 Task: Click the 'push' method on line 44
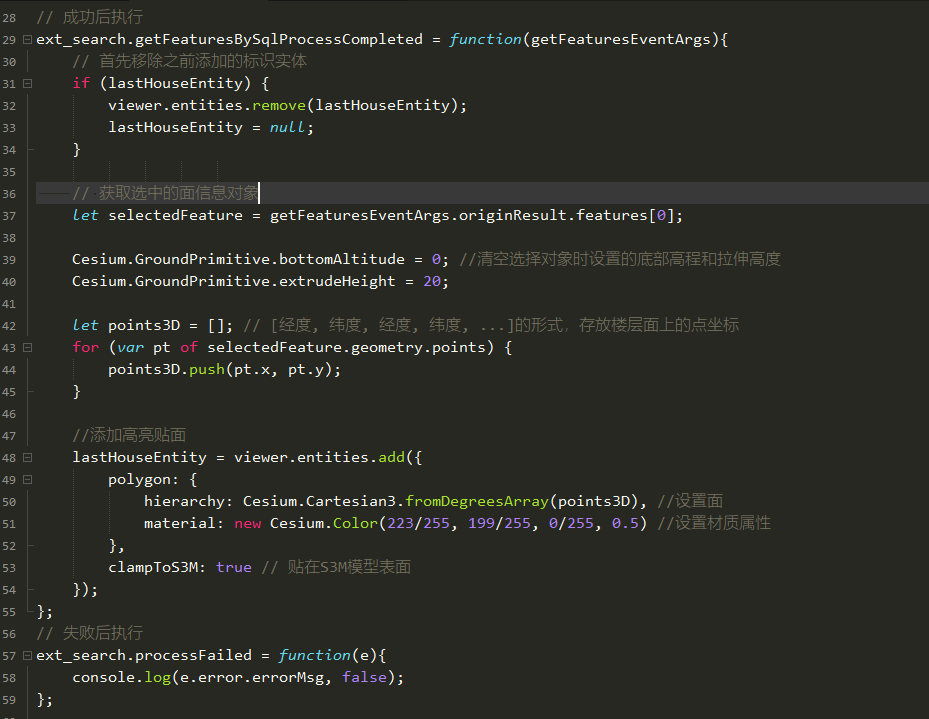[207, 370]
